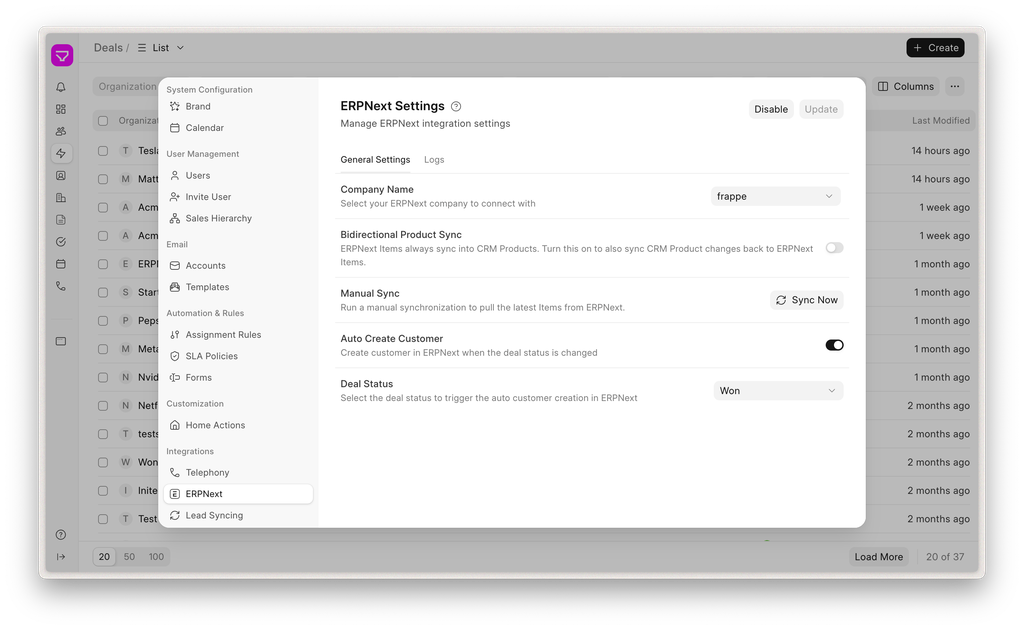This screenshot has width=1024, height=630.
Task: Open email Accounts settings item
Action: (238, 266)
